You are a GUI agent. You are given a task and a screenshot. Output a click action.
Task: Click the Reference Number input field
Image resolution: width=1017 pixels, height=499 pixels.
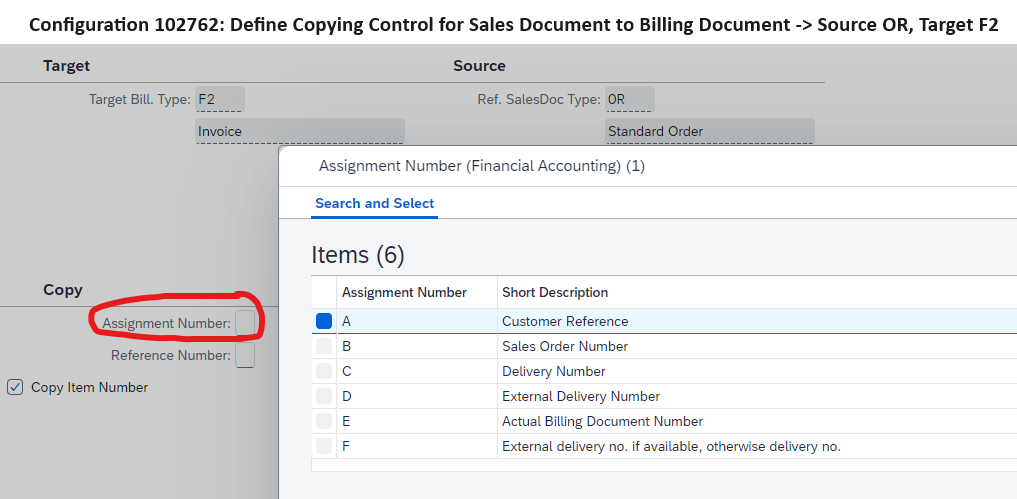point(245,355)
